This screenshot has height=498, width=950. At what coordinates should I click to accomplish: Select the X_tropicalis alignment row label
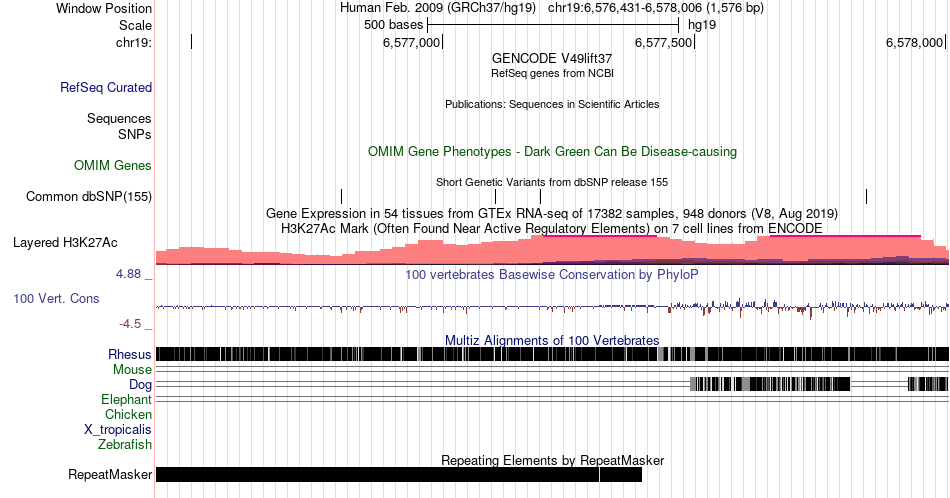tap(118, 430)
